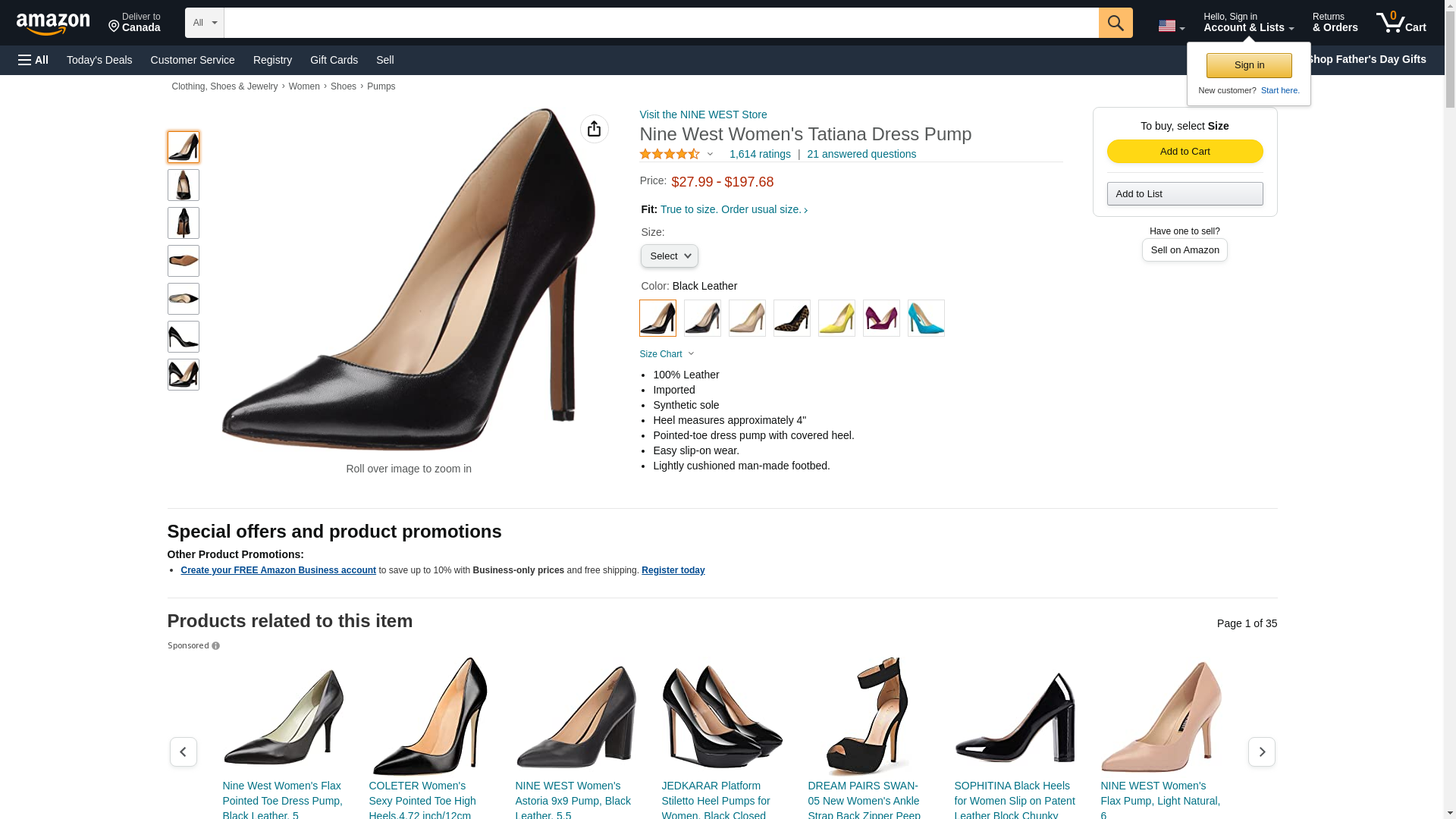Click the Amazon logo
Viewport: 1456px width, 819px height.
[53, 23]
